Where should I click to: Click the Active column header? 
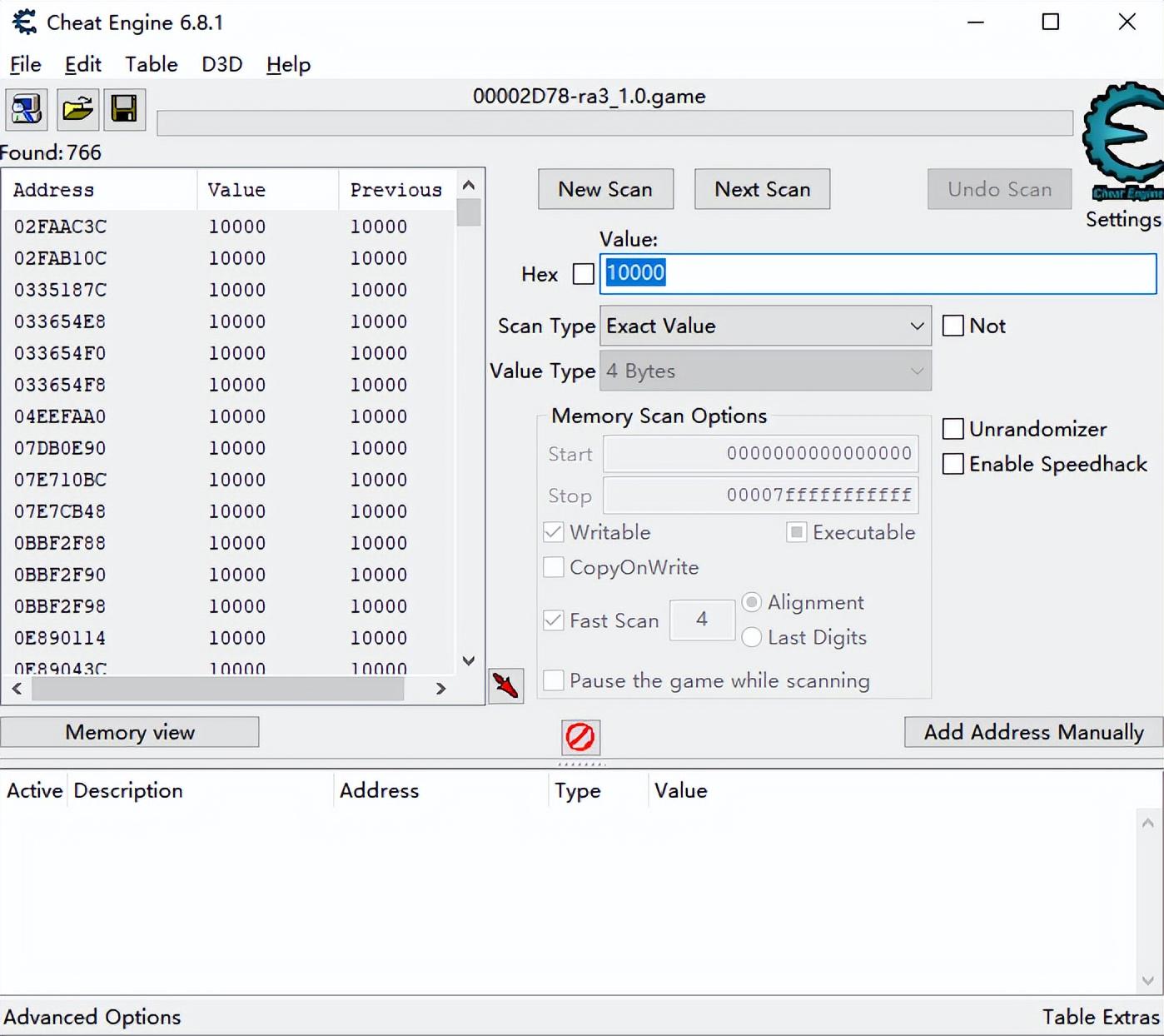coord(35,790)
